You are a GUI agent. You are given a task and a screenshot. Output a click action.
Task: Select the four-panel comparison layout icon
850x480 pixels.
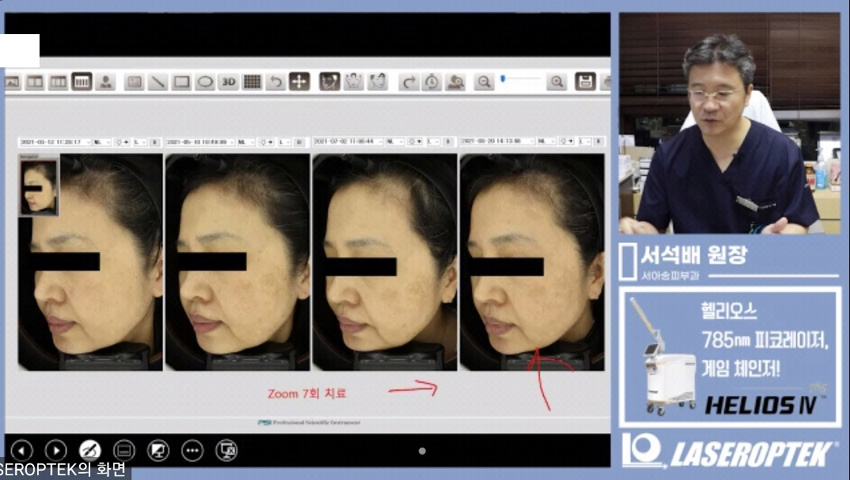pos(82,82)
